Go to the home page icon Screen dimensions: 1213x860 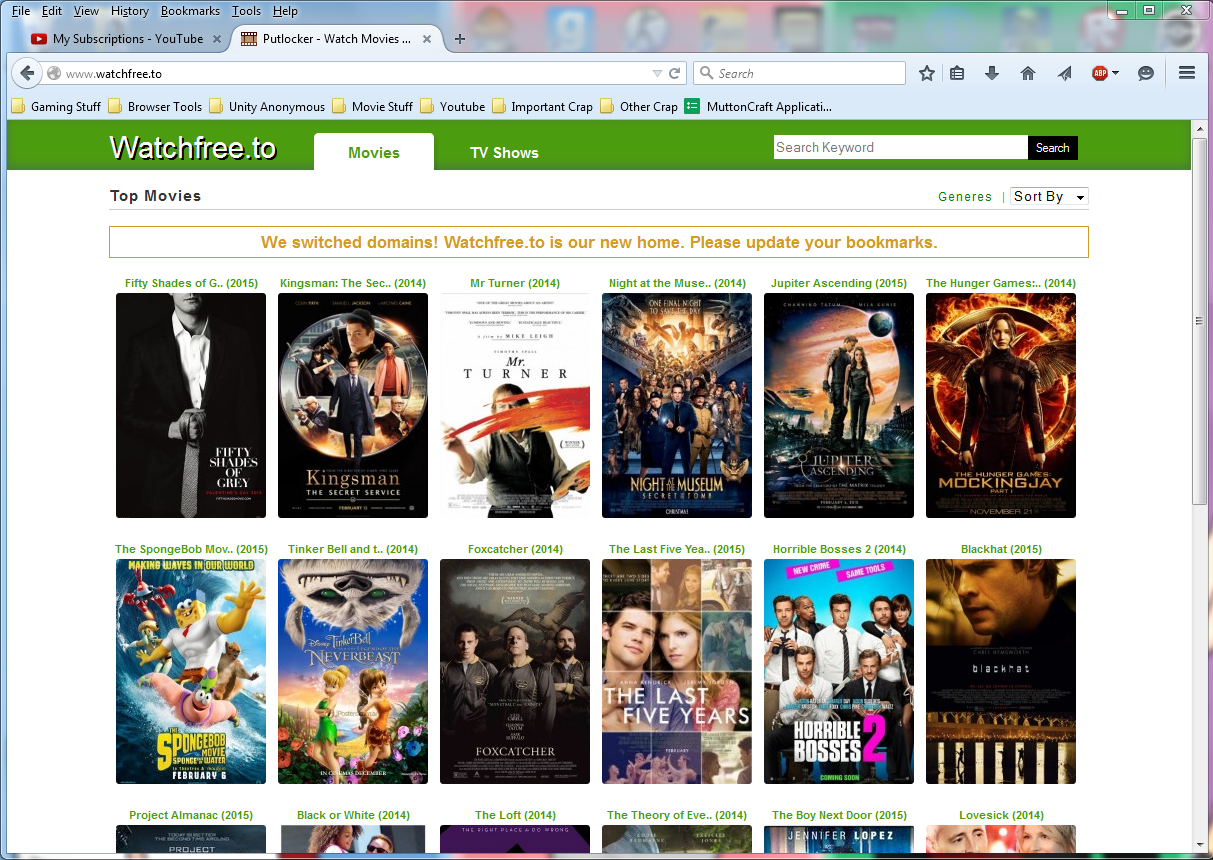1028,73
